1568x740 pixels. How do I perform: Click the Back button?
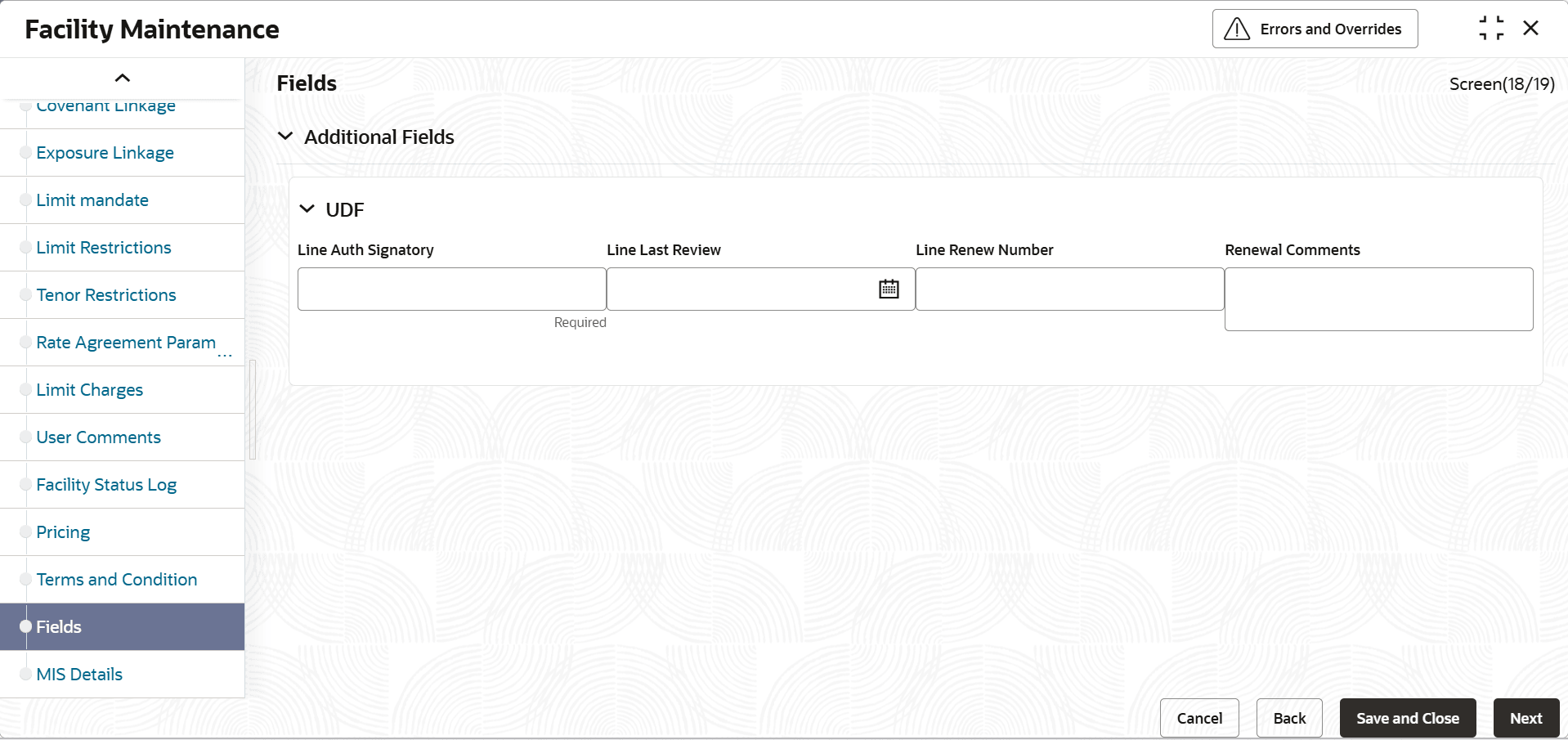coord(1289,718)
